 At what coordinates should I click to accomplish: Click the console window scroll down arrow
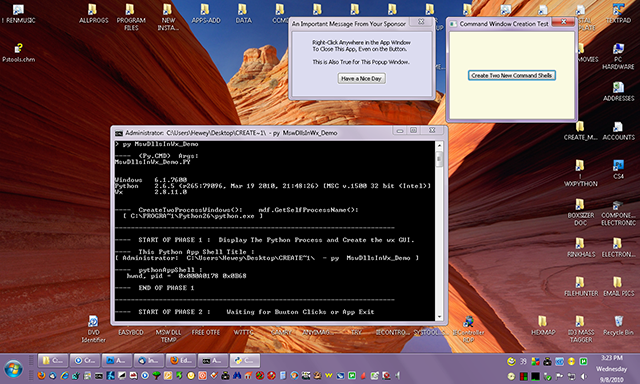click(440, 317)
